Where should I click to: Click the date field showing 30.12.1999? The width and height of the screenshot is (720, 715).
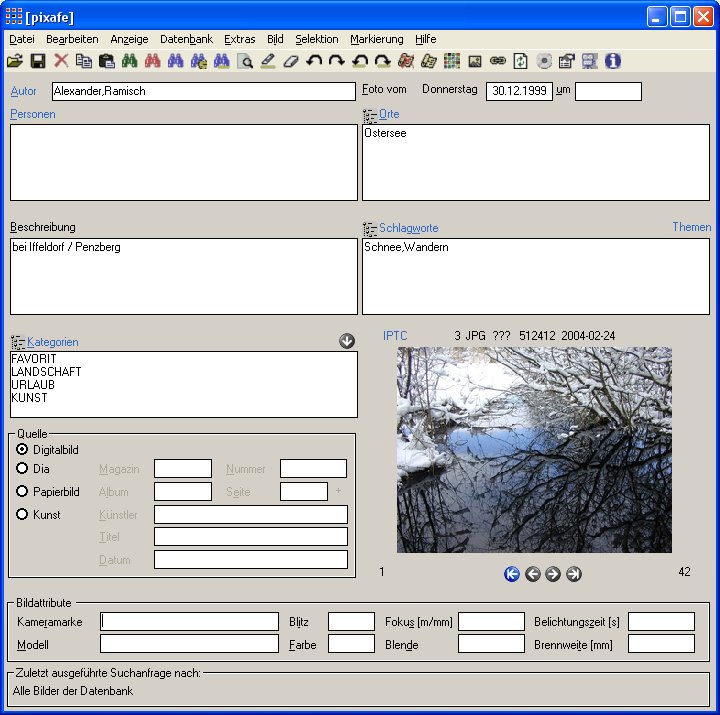tap(519, 91)
